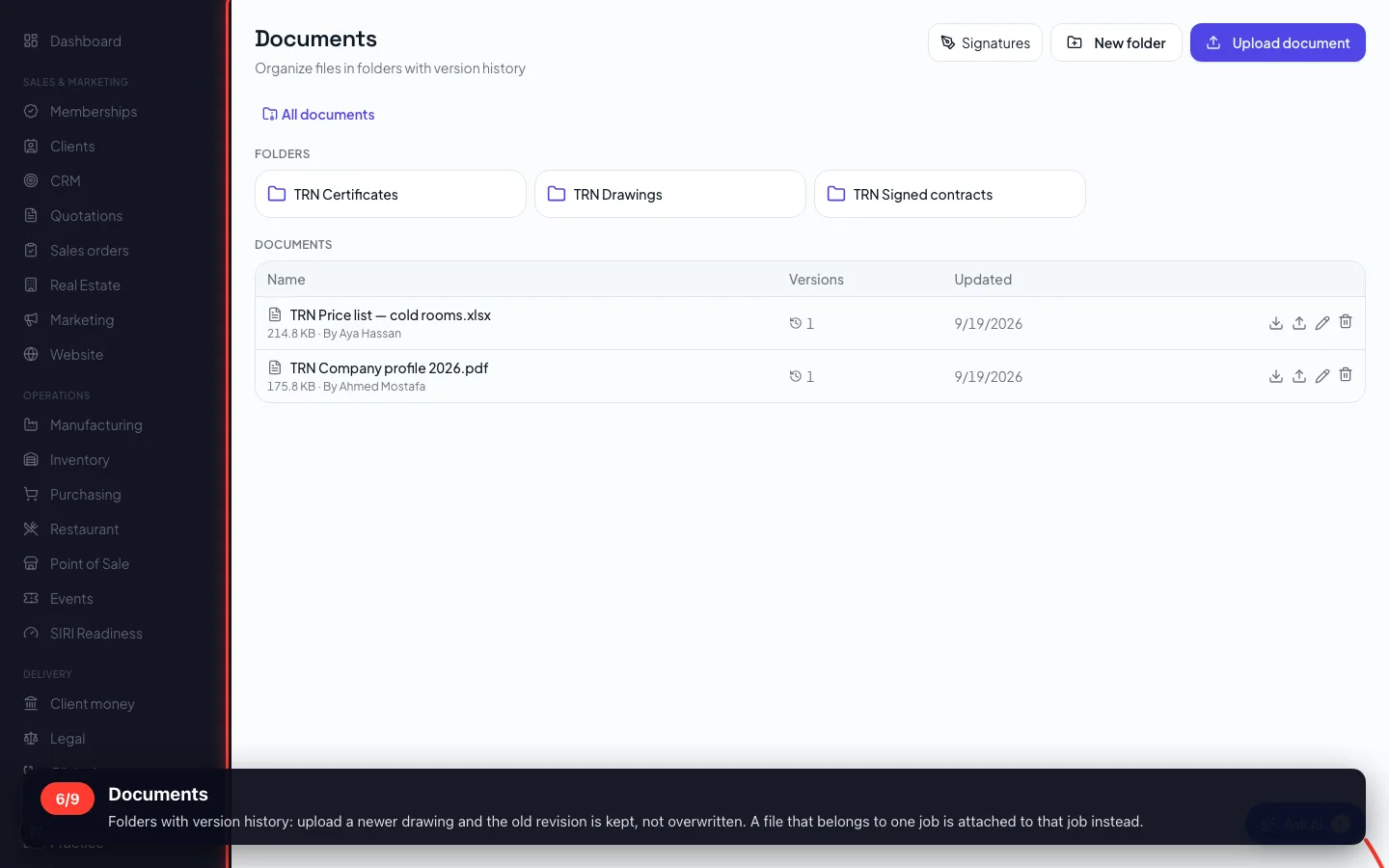This screenshot has width=1389, height=868.
Task: Click the Updated column header
Action: pyautogui.click(x=983, y=280)
